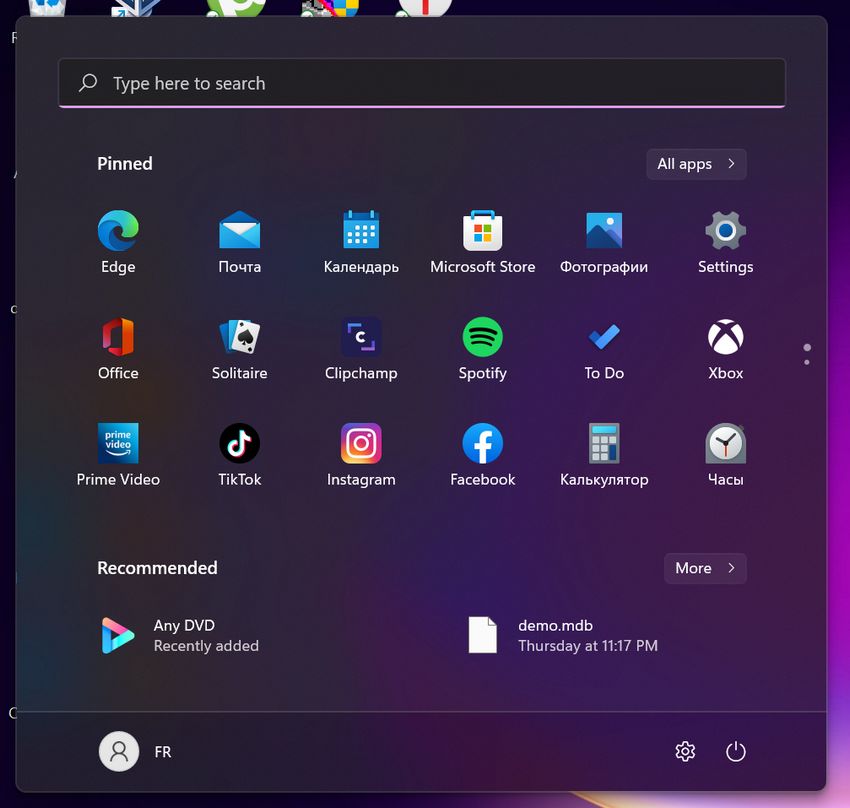Launch Office
Screen dimensions: 850x808
118,348
